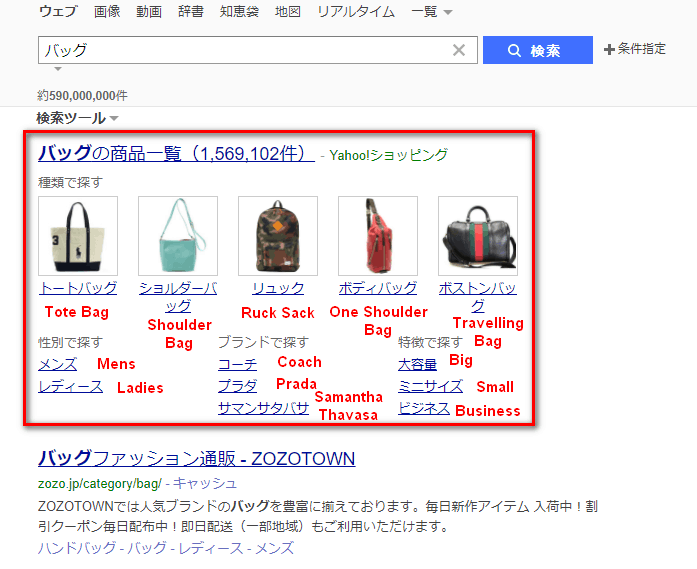The image size is (697, 569).
Task: Open 一覧 dropdown in search tabs
Action: coord(432,12)
